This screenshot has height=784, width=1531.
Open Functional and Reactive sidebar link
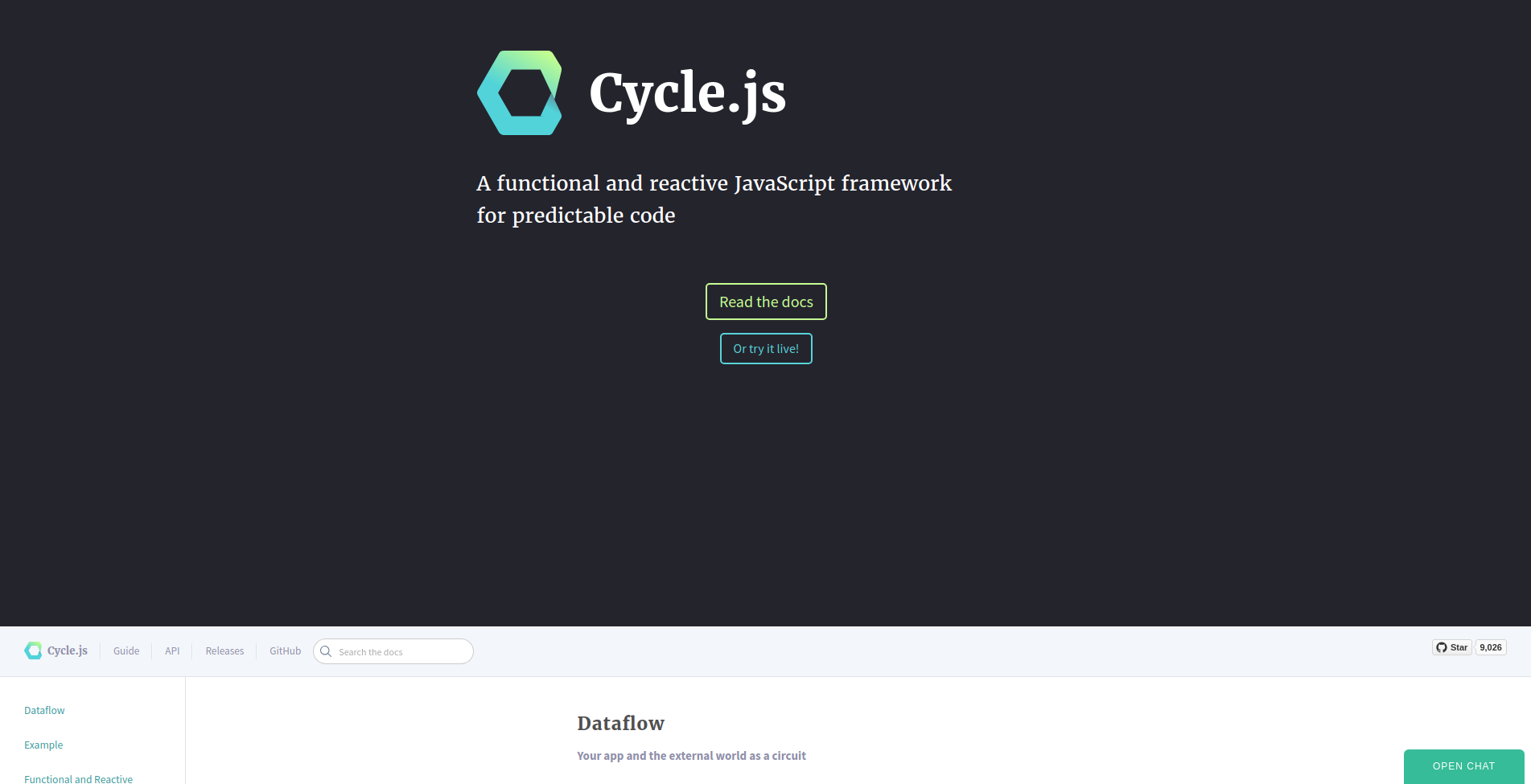(x=78, y=778)
